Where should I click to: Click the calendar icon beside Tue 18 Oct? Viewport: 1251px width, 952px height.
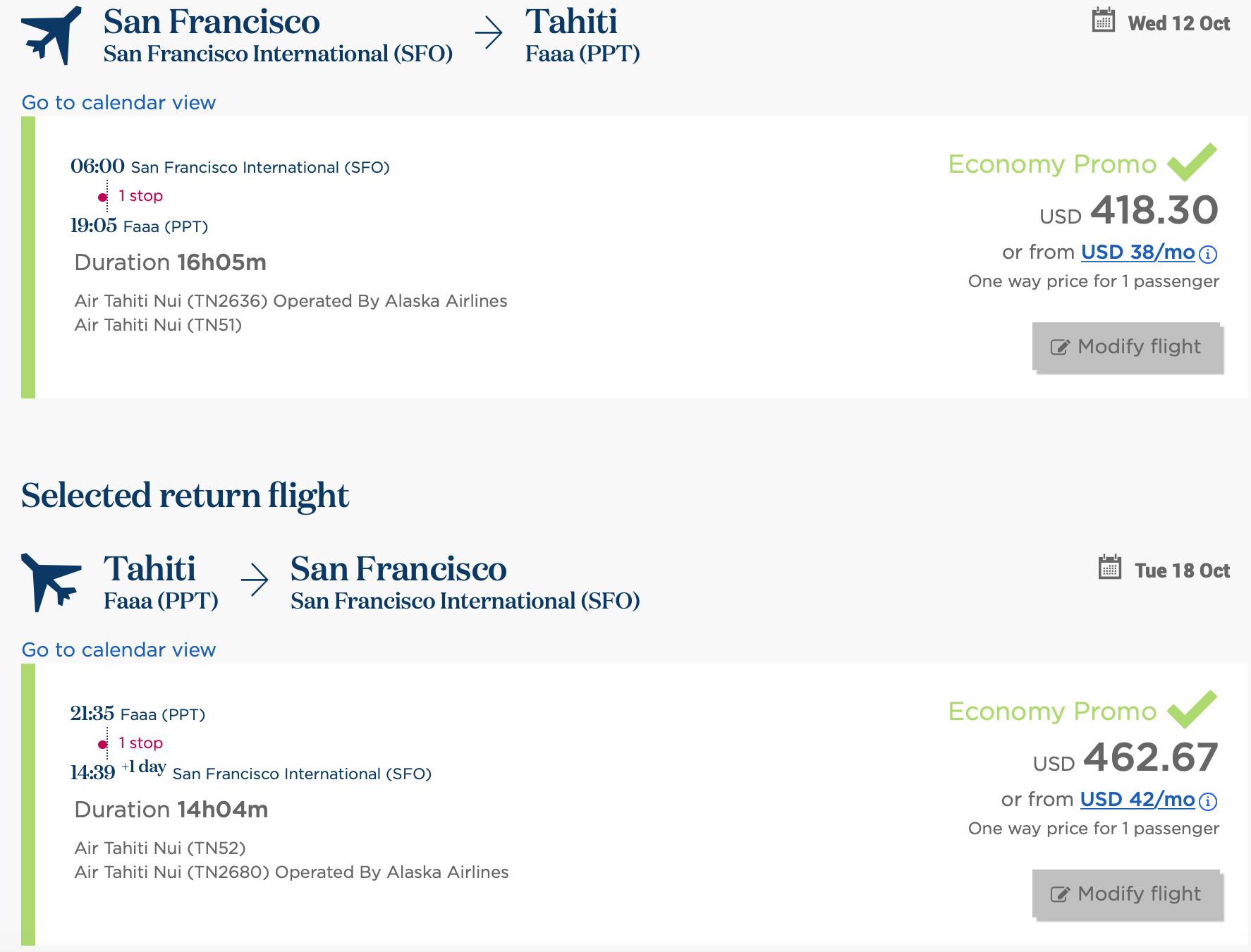pos(1109,568)
